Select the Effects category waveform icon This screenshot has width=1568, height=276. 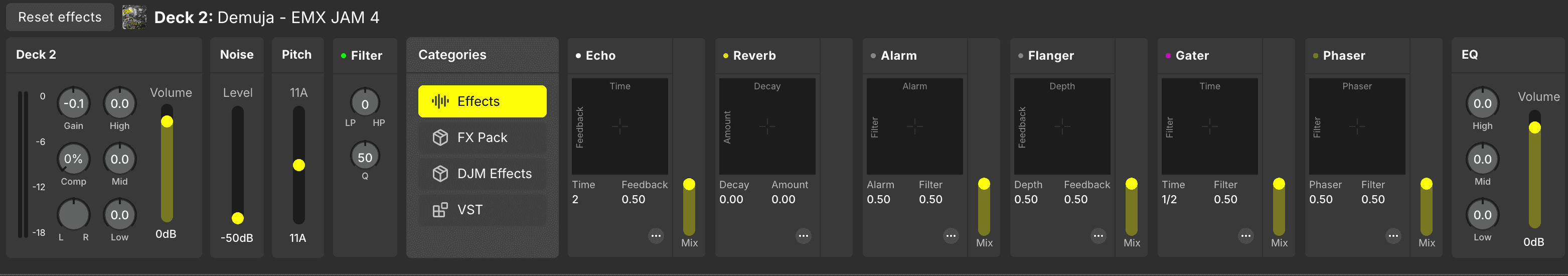pos(440,101)
